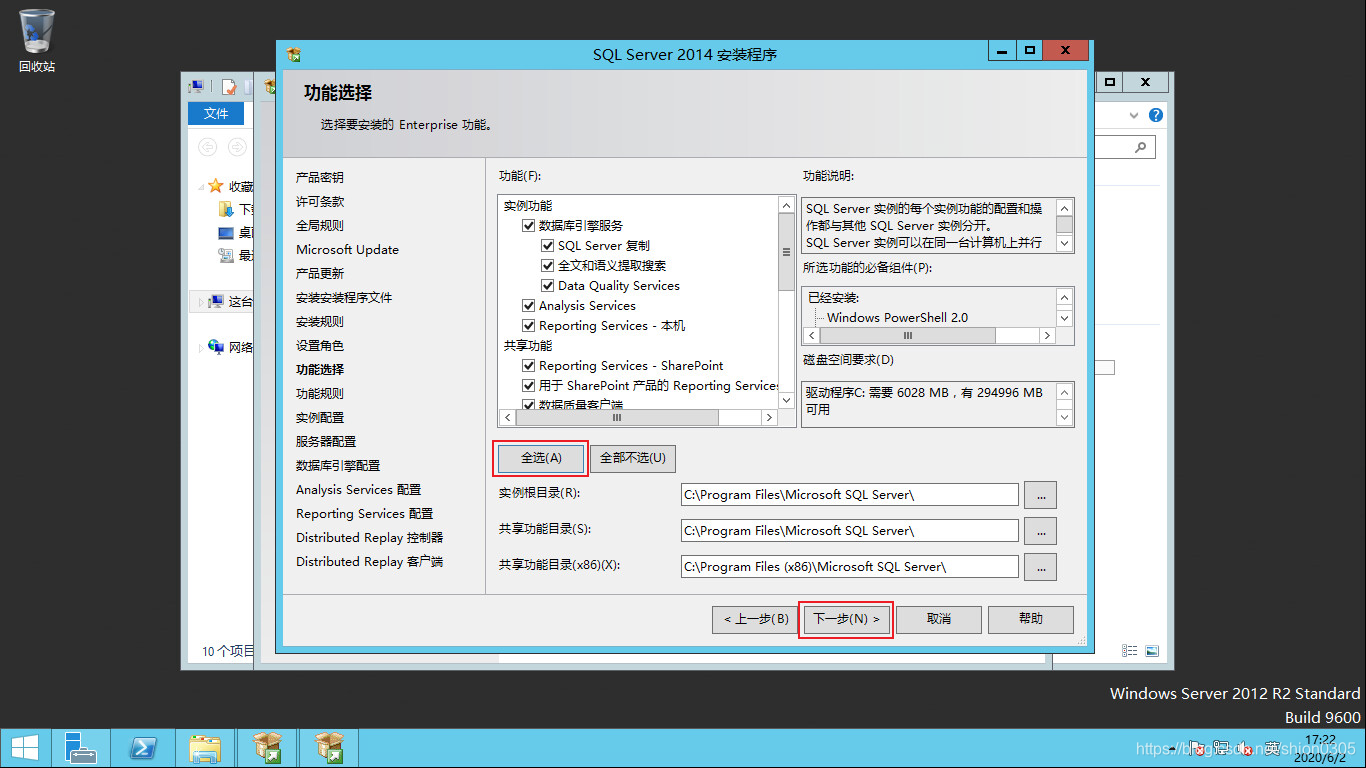Click the Properties icon in Explorer quick access toolbar
1366x768 pixels.
tap(229, 87)
